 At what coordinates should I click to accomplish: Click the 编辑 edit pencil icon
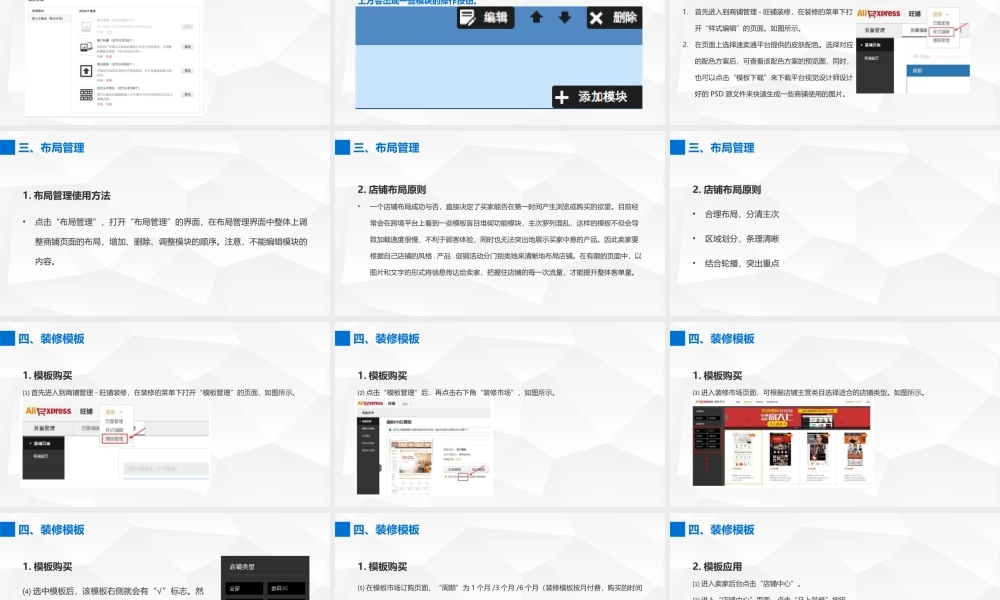pyautogui.click(x=468, y=17)
